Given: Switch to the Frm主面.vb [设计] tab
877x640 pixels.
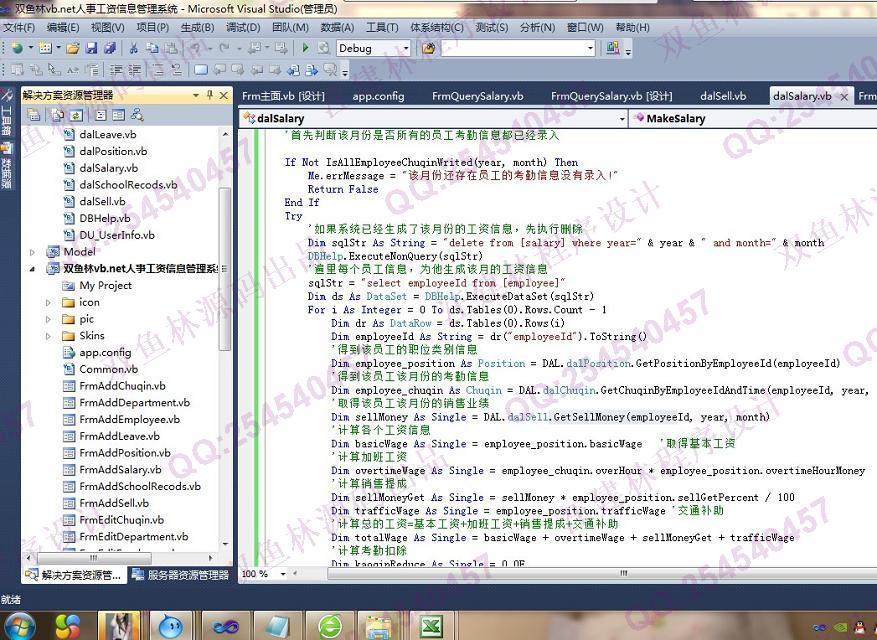Looking at the screenshot, I should (x=283, y=96).
